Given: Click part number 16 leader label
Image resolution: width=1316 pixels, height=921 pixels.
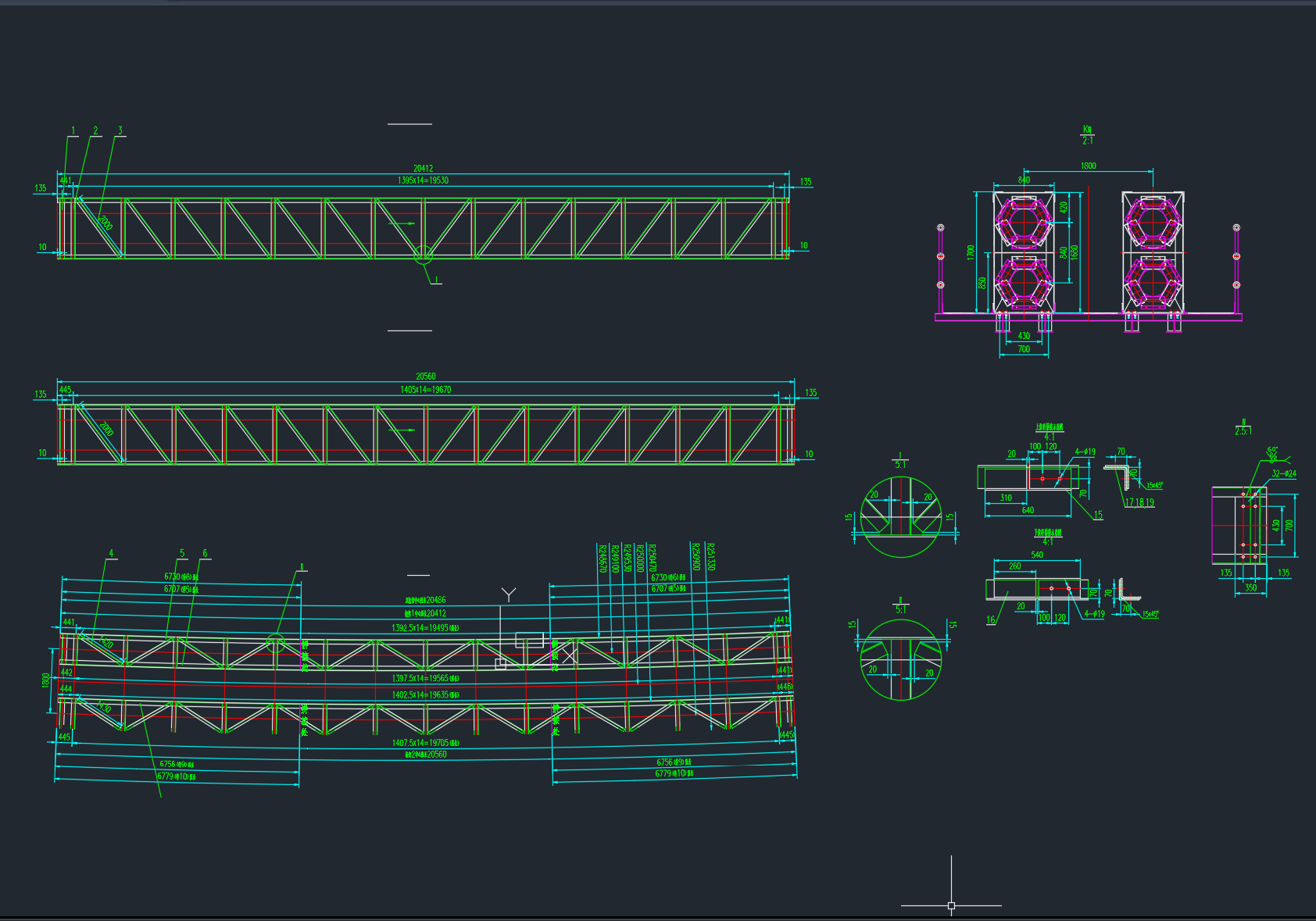Looking at the screenshot, I should coord(991,620).
